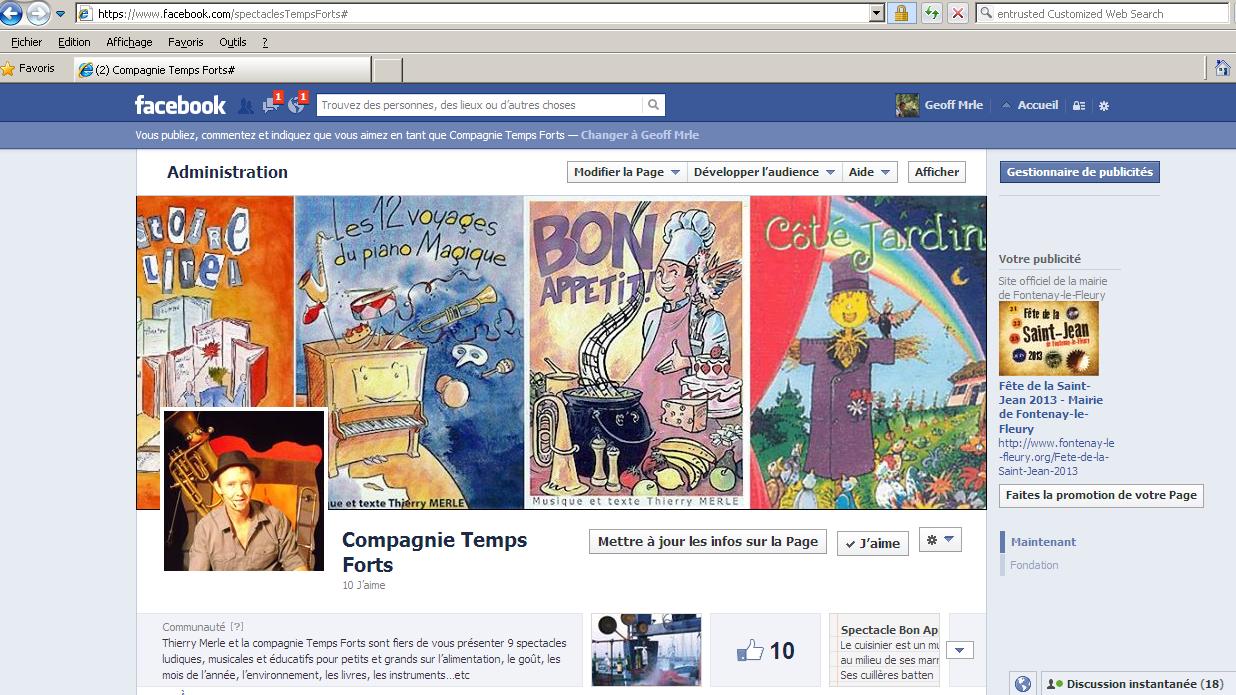Click the 10 J'aime count text
Viewport: 1236px width, 695px height.
(363, 585)
